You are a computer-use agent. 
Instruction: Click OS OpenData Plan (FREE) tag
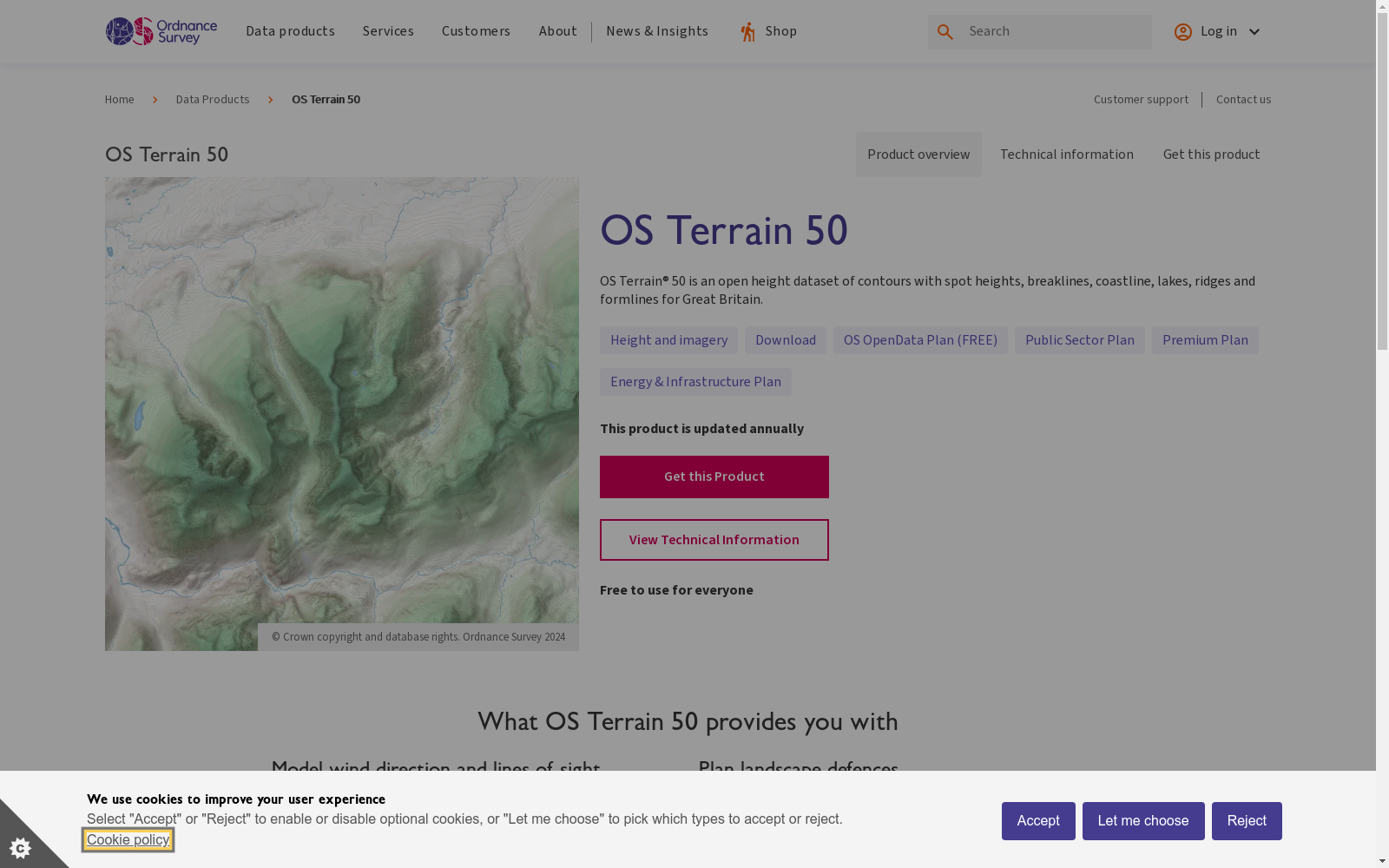pos(920,340)
